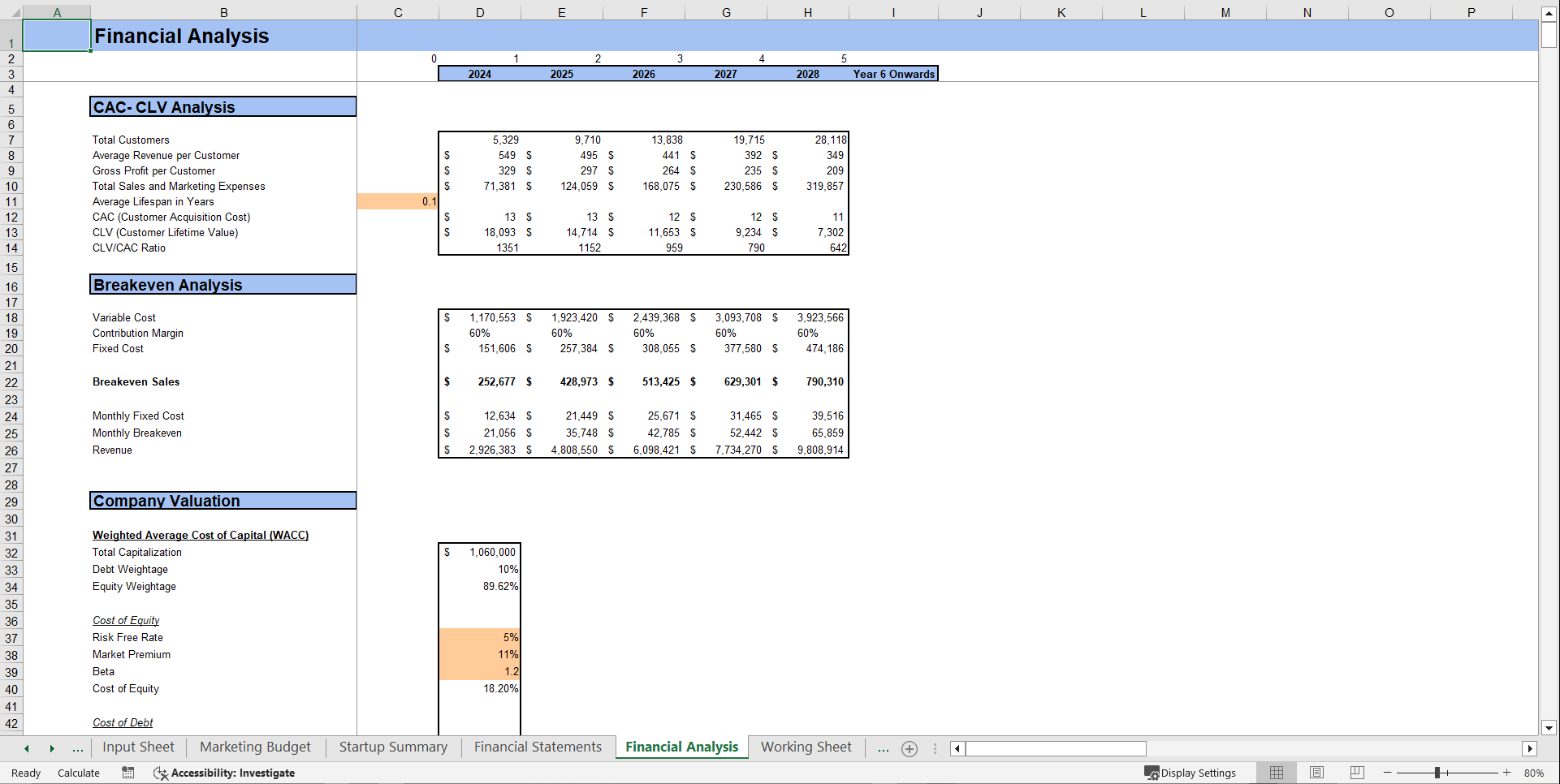Select the Marketing Budget sheet
The width and height of the screenshot is (1560, 784).
255,747
